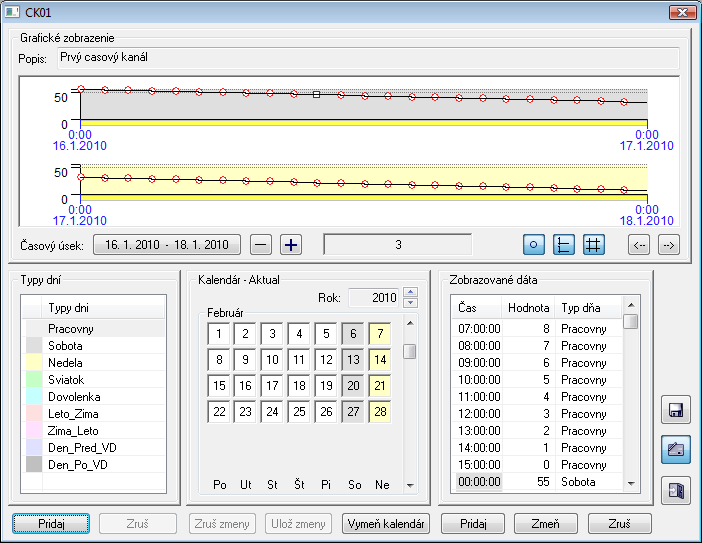Click day 14 in the Február calendar
This screenshot has width=702, height=543.
point(380,360)
